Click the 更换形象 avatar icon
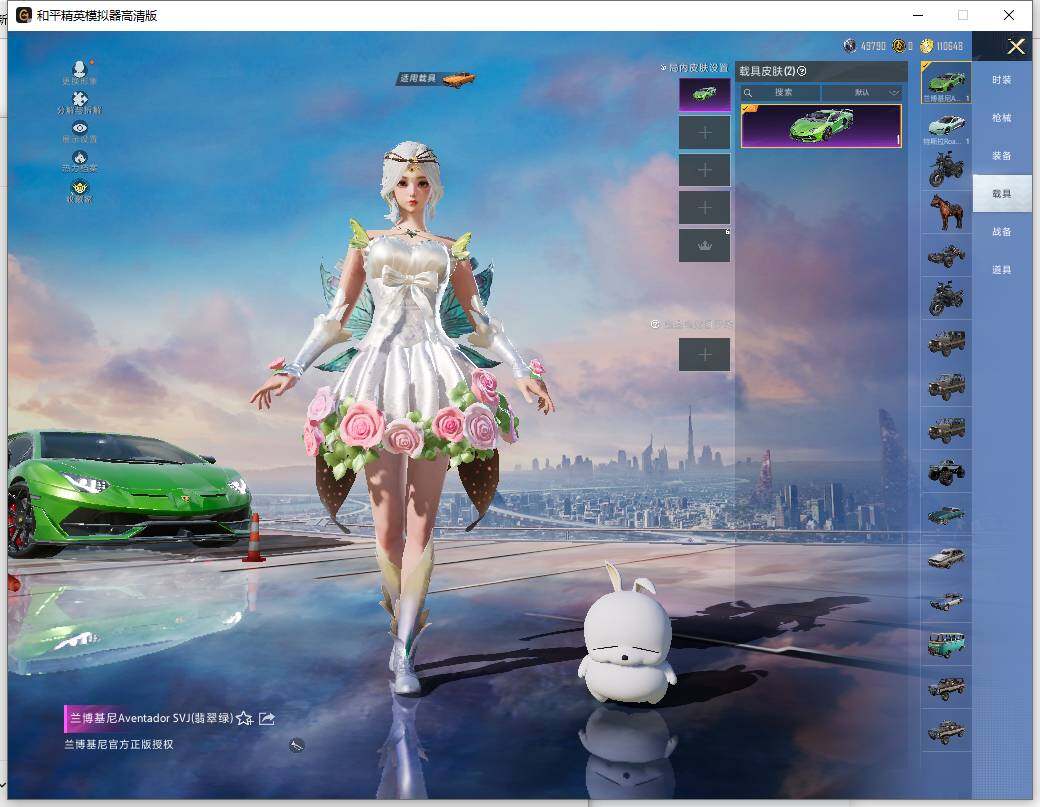This screenshot has width=1040, height=807. (79, 69)
